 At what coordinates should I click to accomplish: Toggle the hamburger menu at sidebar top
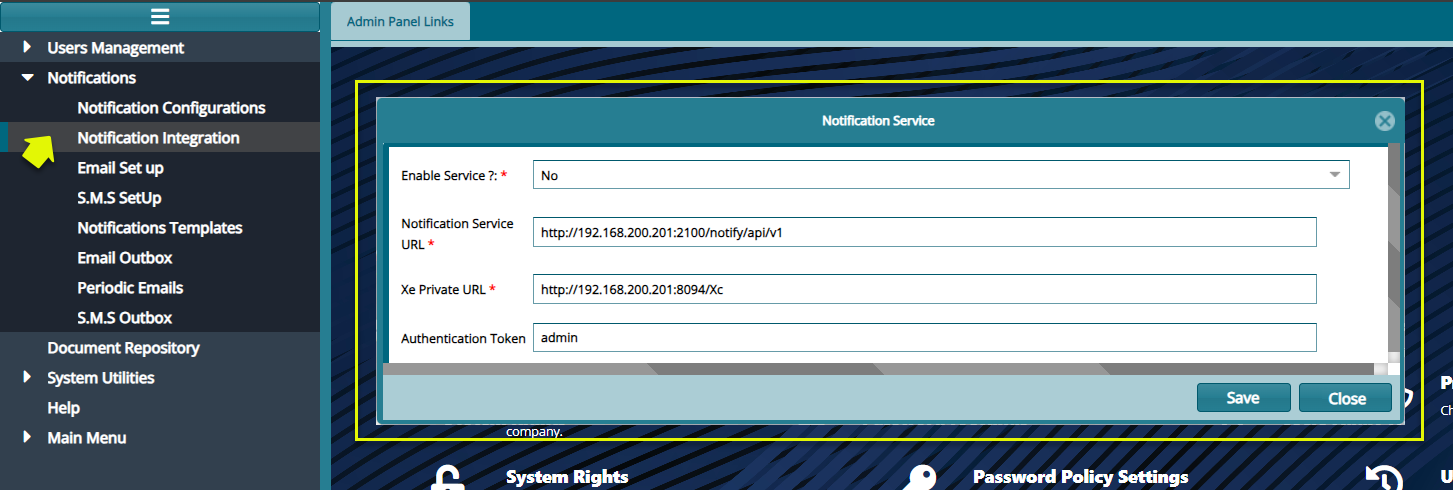[160, 16]
